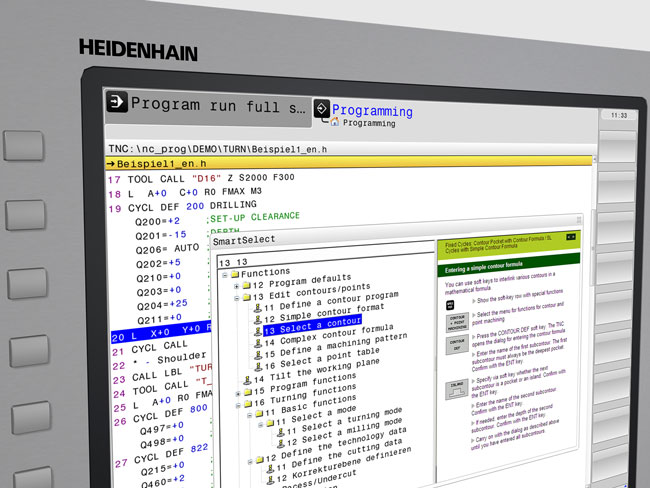Image resolution: width=650 pixels, height=488 pixels.
Task: Select line 18 L A+0 C+0
Action: click(185, 192)
